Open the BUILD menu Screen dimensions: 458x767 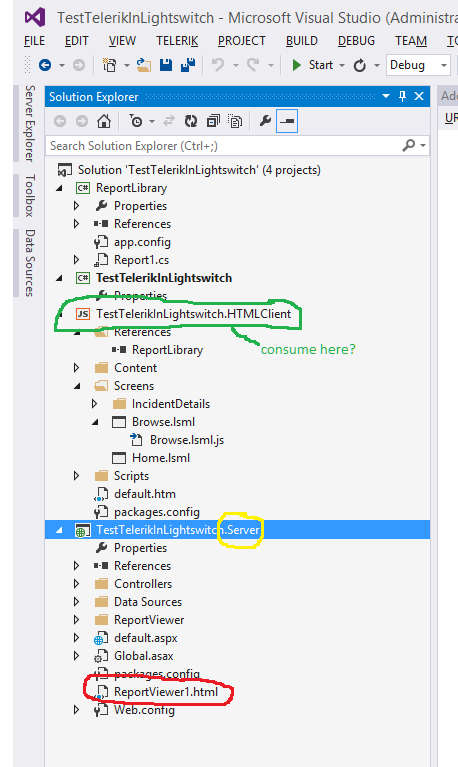point(302,41)
